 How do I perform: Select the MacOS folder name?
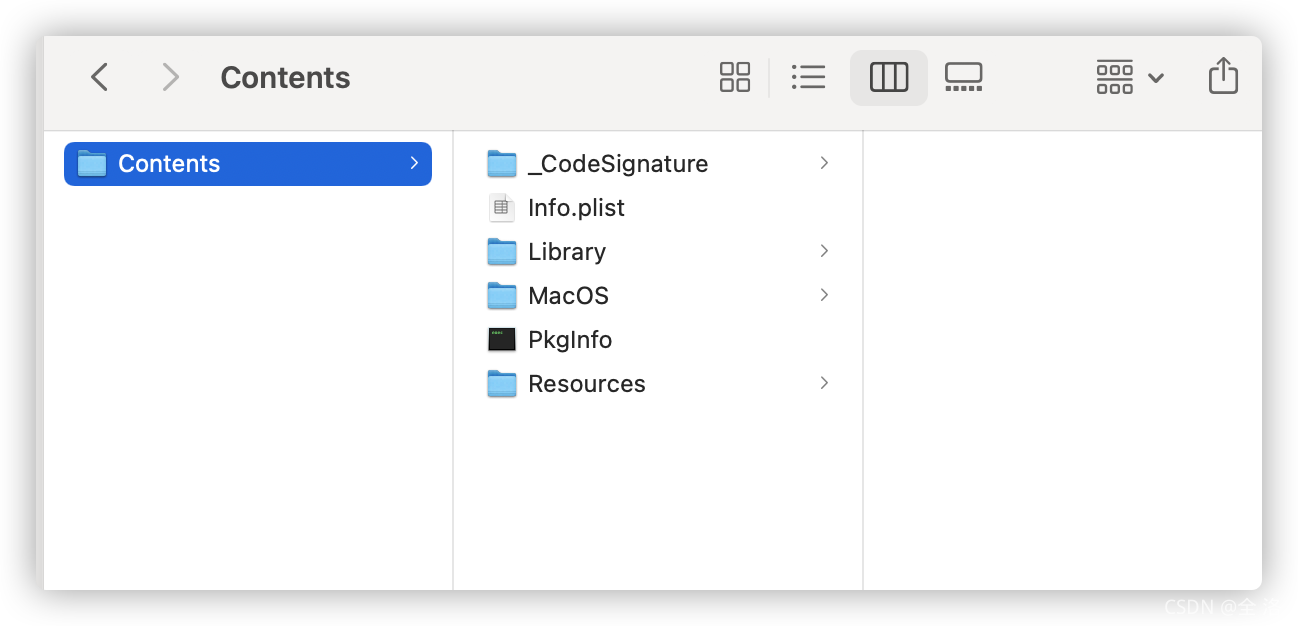point(568,296)
